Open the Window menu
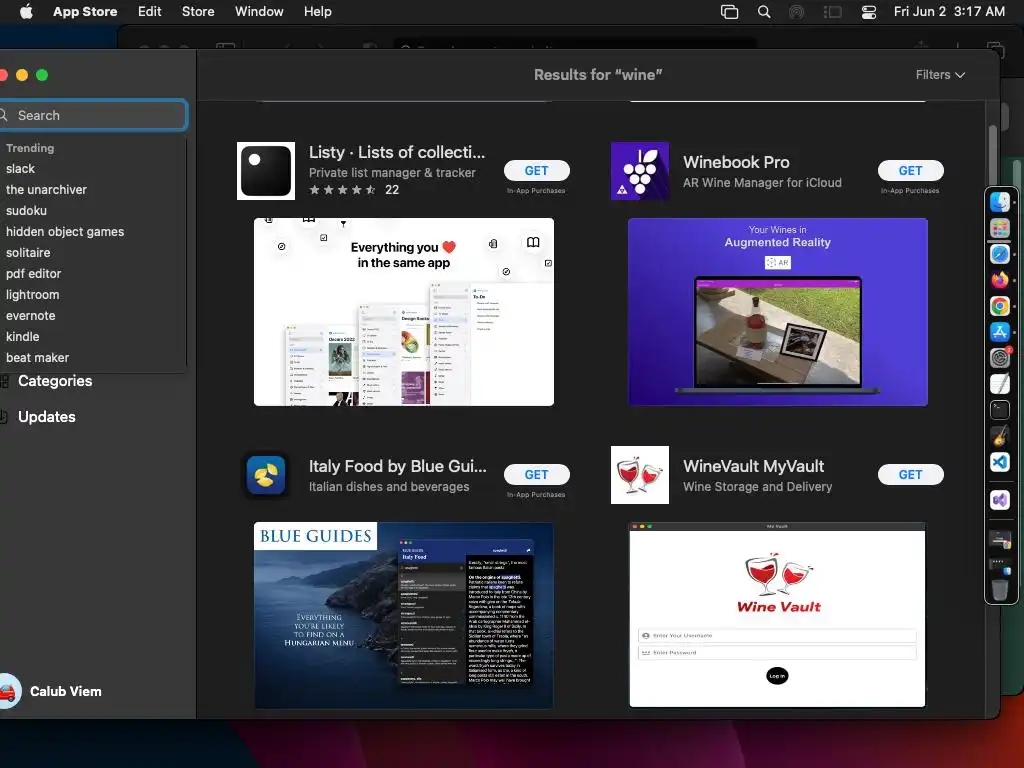The width and height of the screenshot is (1024, 768). pos(259,12)
